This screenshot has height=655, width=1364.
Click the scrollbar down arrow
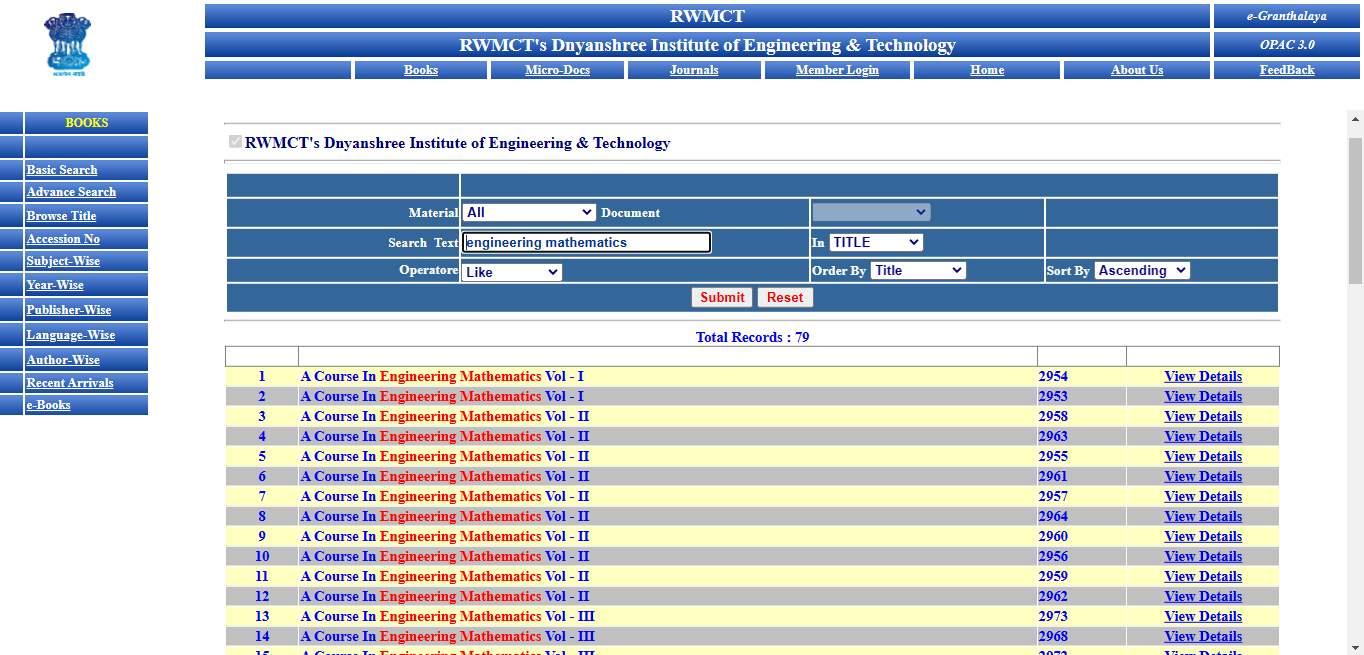coord(1356,647)
